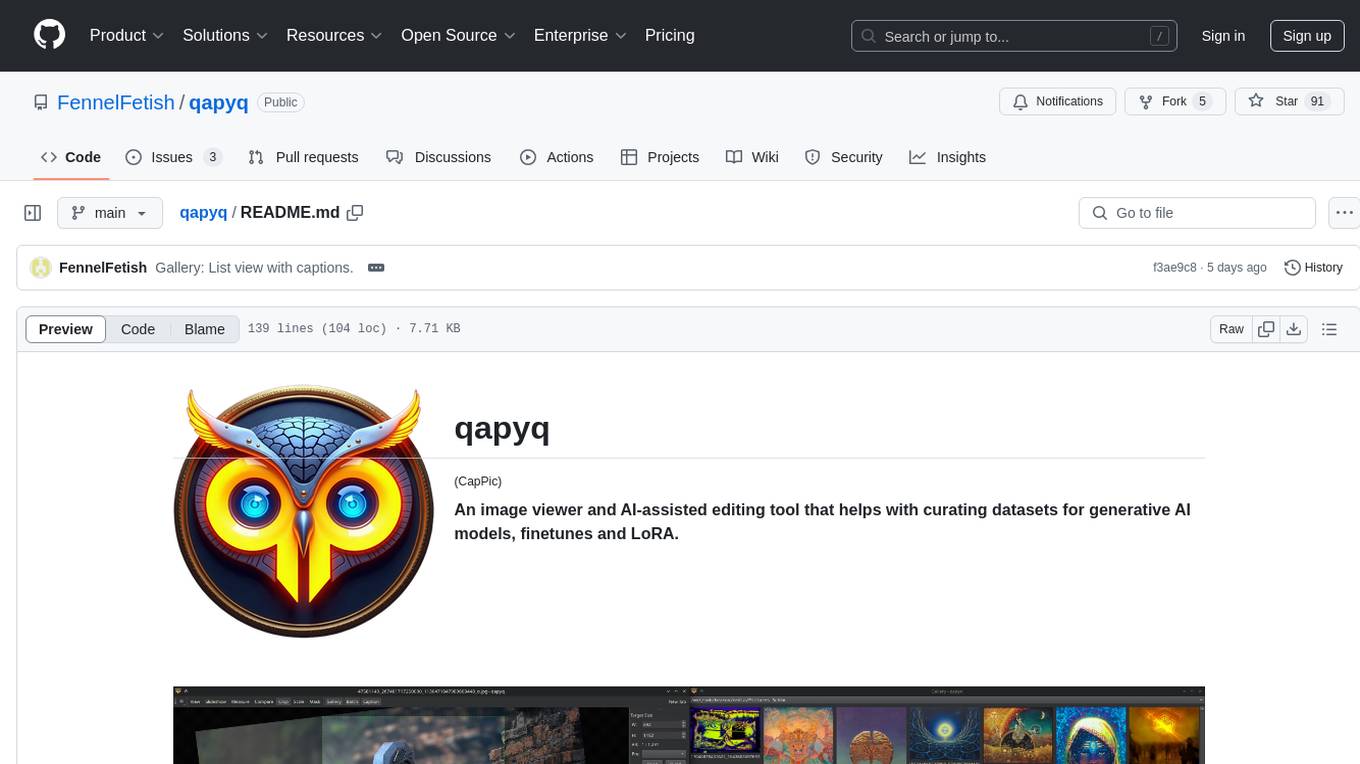This screenshot has height=764, width=1360.
Task: Select the Code view
Action: 138,329
